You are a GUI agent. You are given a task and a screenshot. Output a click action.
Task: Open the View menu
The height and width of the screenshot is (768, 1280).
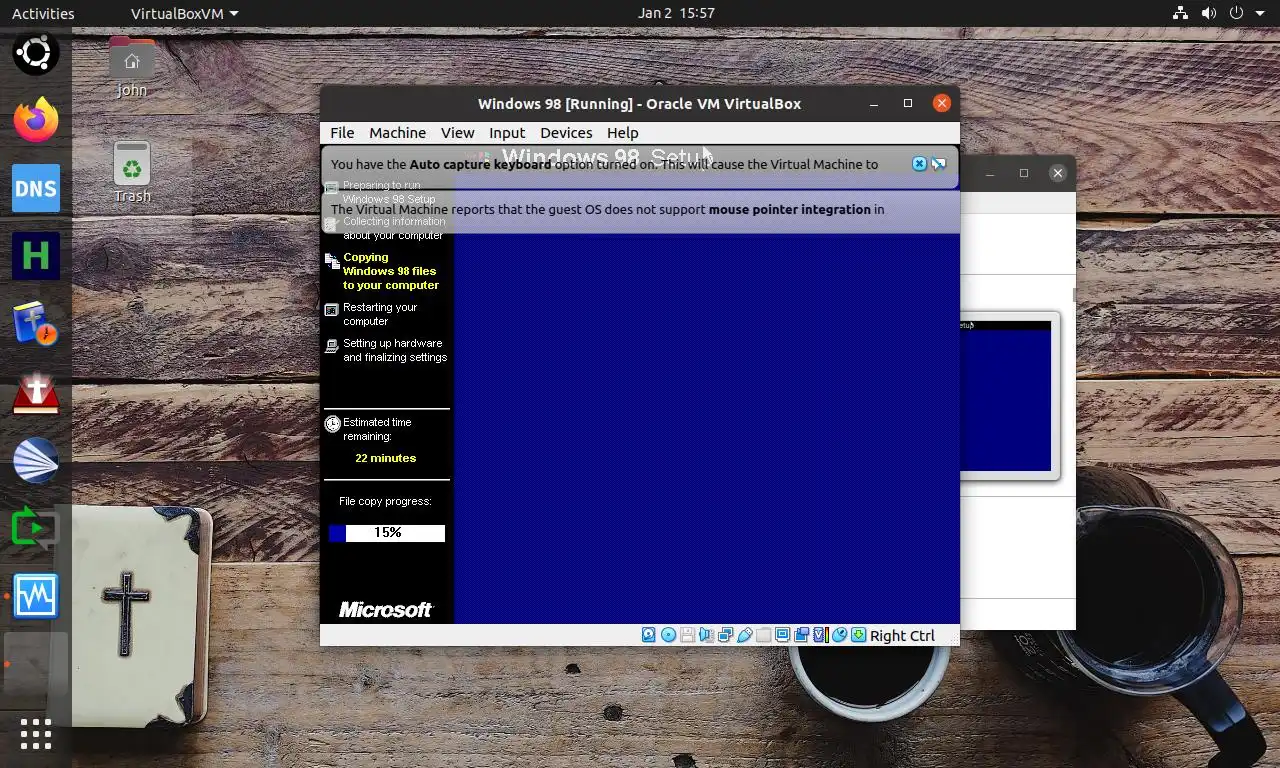pos(457,132)
